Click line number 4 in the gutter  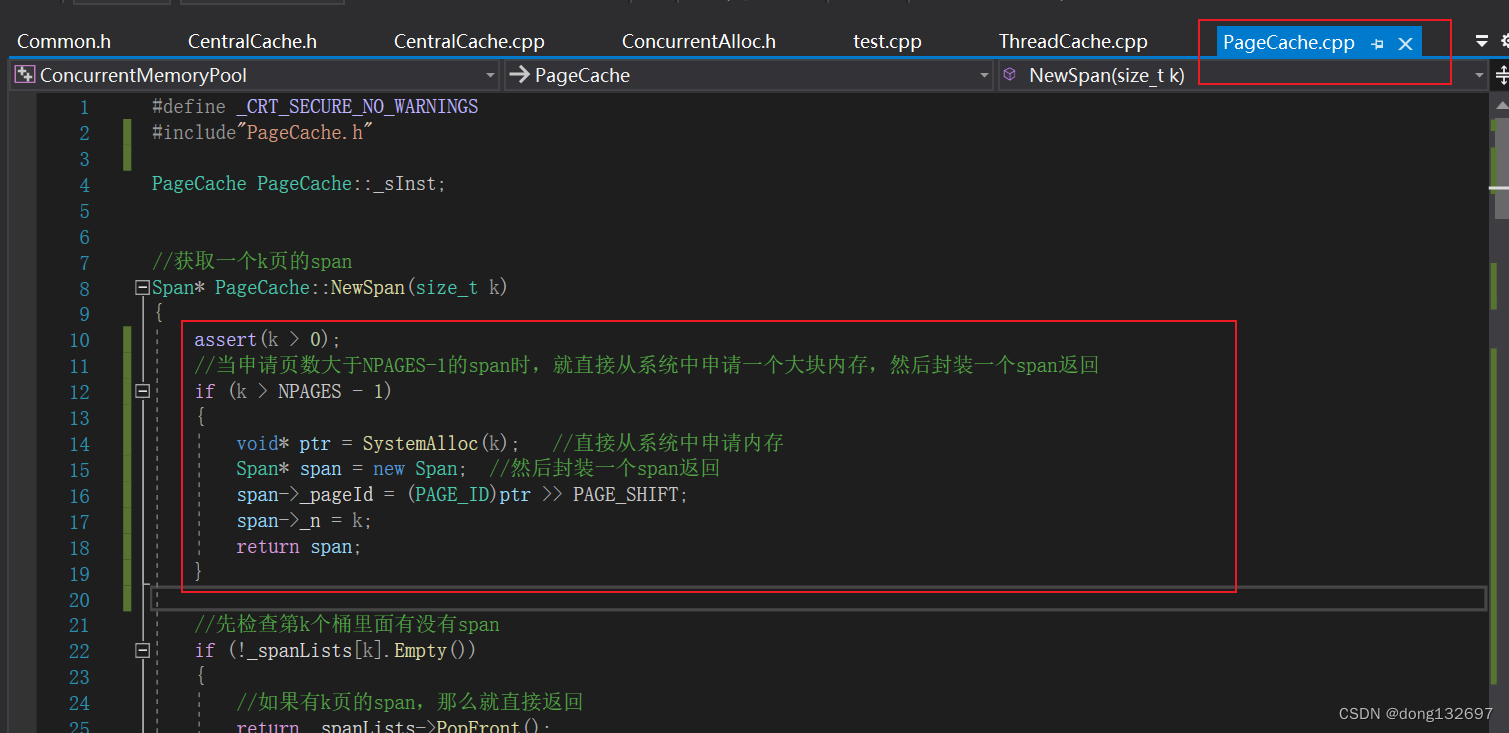point(84,185)
